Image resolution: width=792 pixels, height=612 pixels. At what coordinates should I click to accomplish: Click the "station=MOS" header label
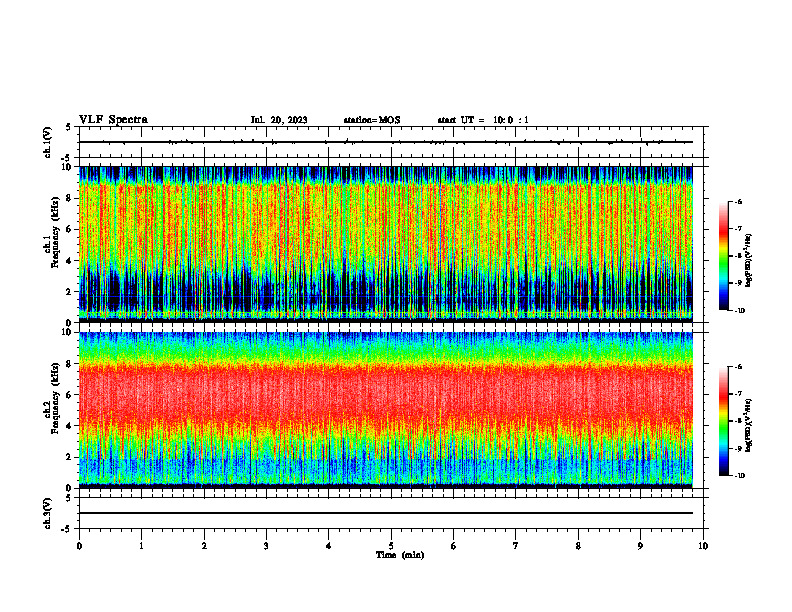pyautogui.click(x=372, y=120)
